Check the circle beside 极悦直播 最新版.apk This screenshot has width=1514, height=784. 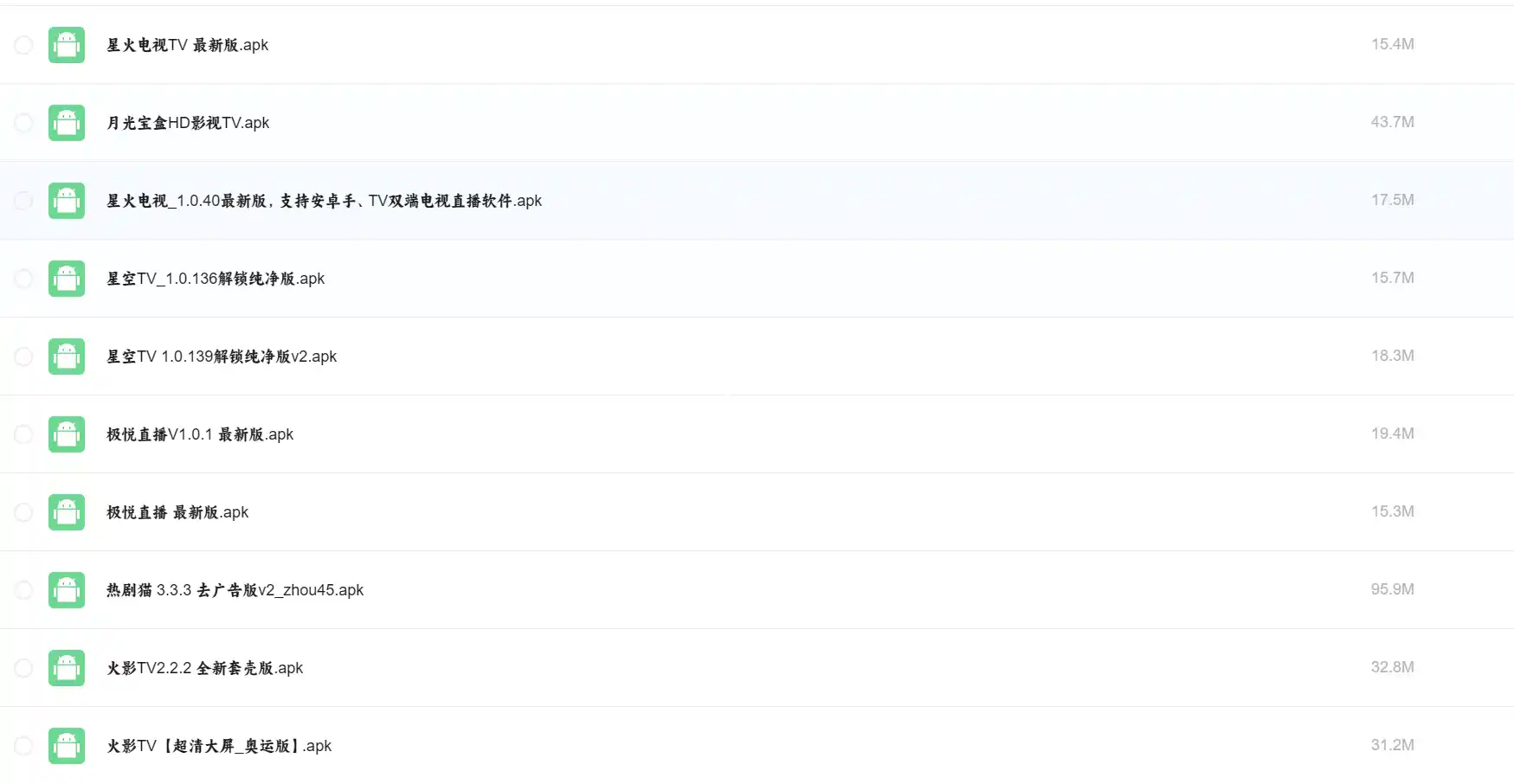pos(23,512)
